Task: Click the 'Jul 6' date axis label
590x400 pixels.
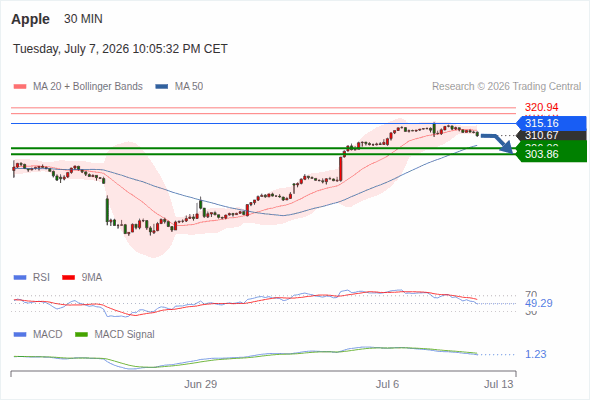Action: pos(387,384)
